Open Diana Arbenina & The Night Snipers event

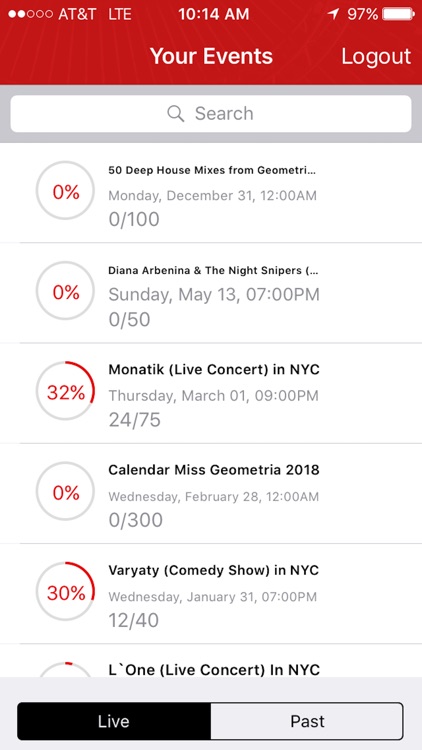click(x=211, y=293)
